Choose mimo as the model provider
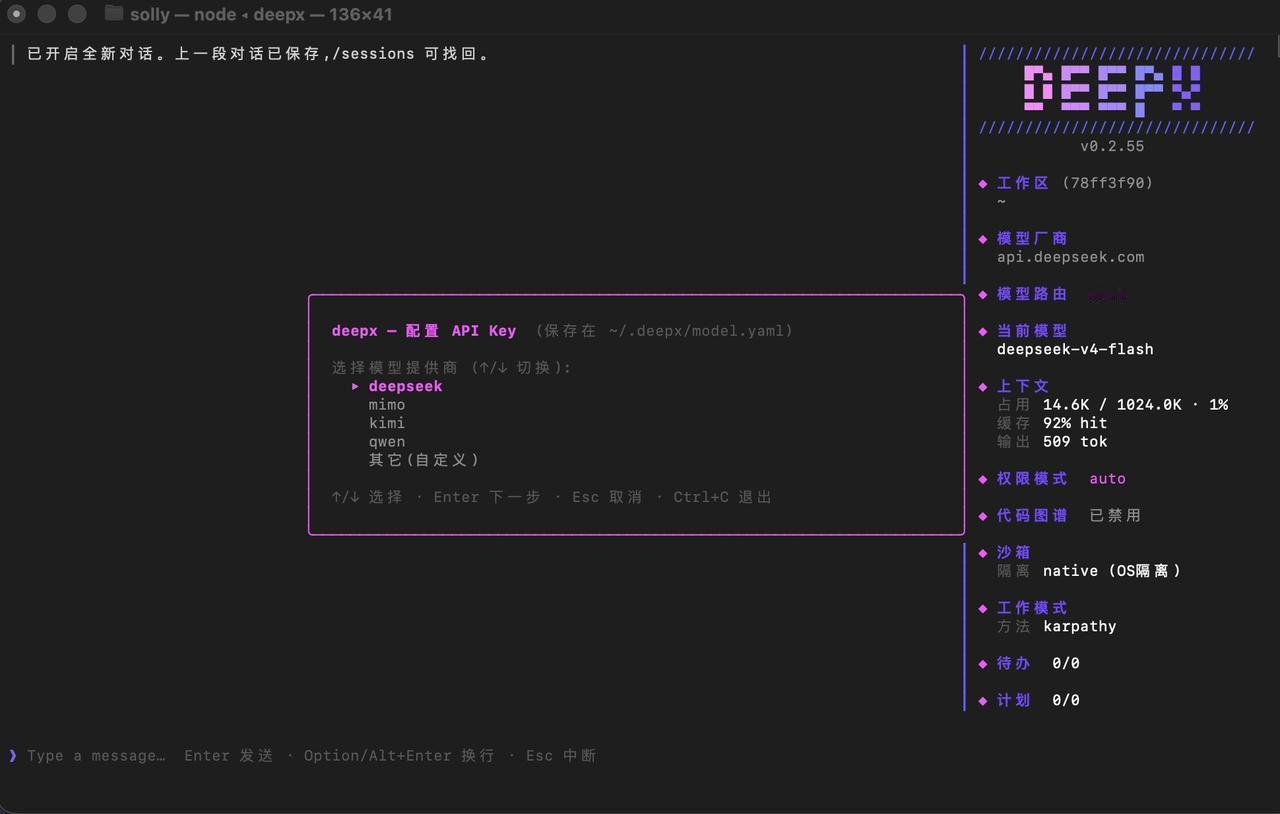1280x814 pixels. [387, 405]
